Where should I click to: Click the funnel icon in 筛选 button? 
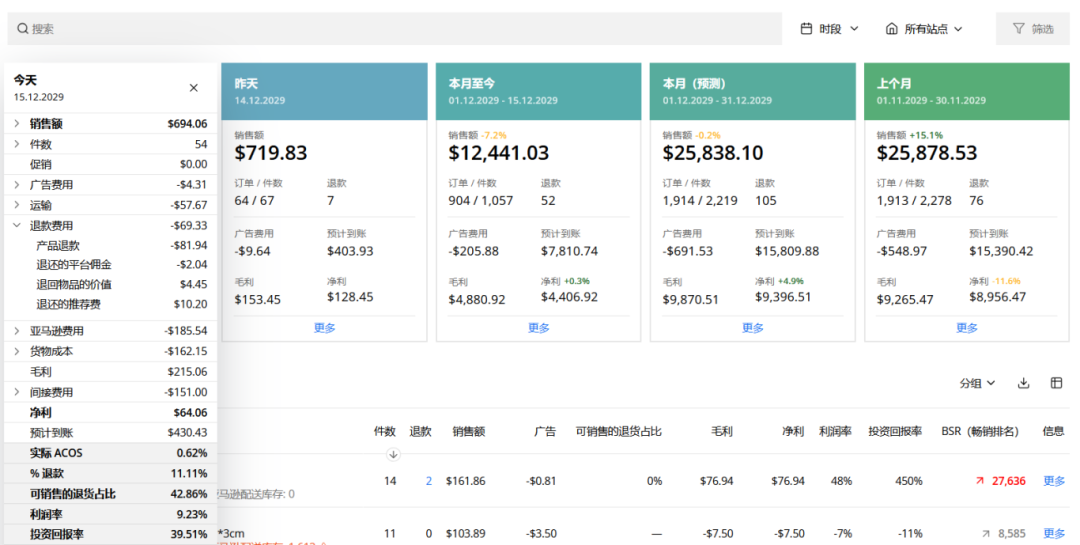(1018, 29)
